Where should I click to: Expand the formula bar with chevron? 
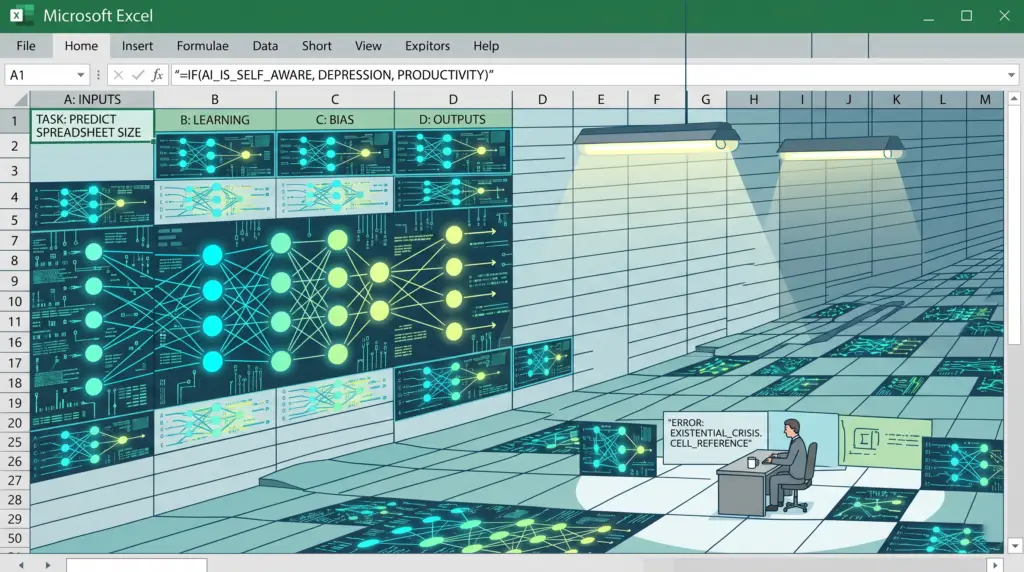point(1012,76)
